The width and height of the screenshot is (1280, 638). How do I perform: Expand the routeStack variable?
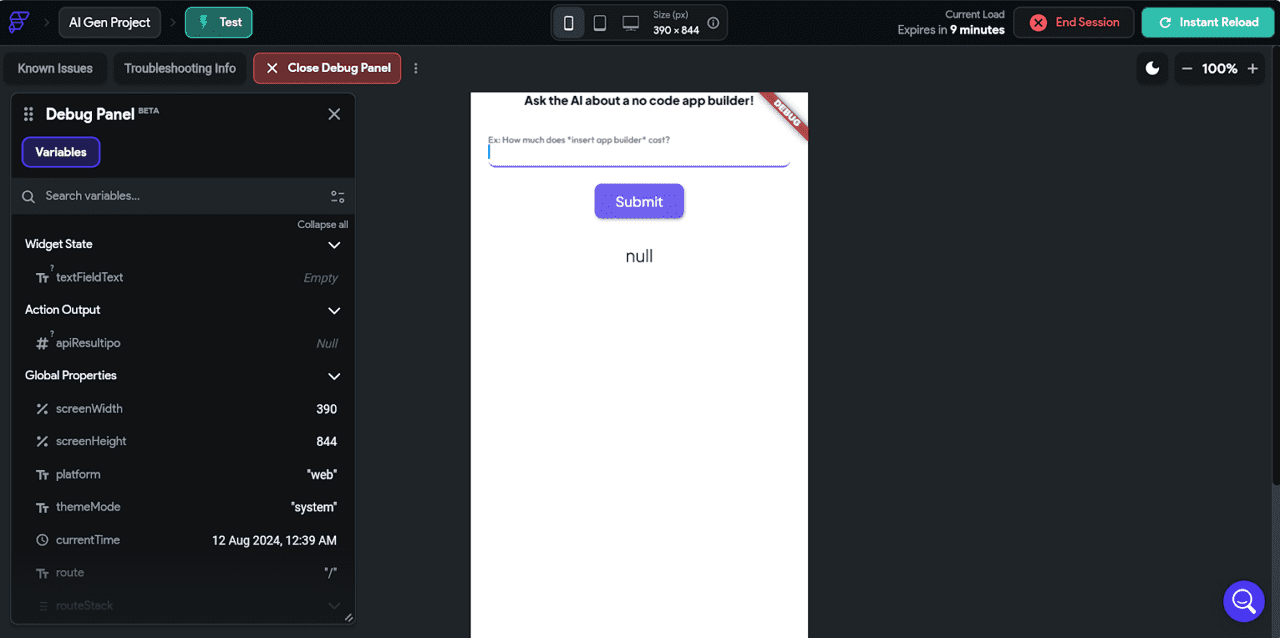click(x=334, y=605)
